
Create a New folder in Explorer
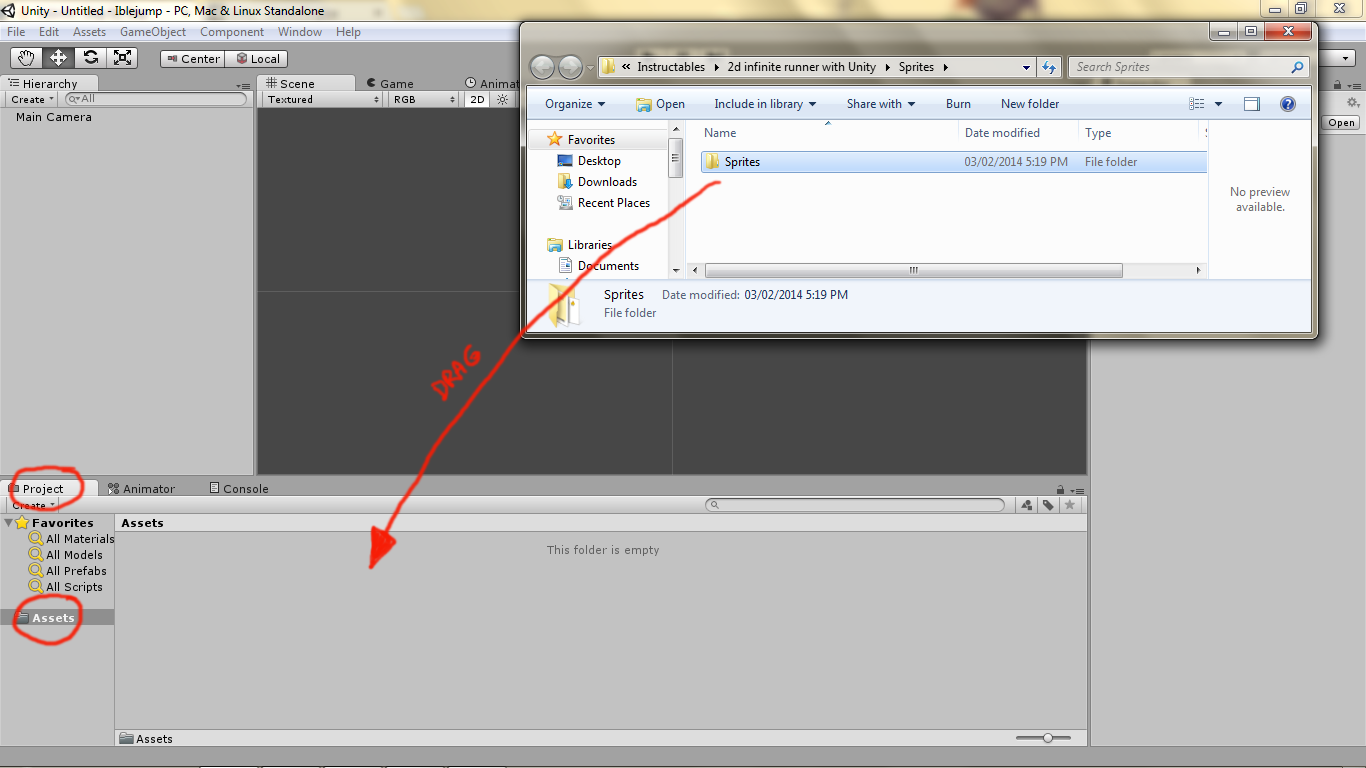click(1029, 103)
